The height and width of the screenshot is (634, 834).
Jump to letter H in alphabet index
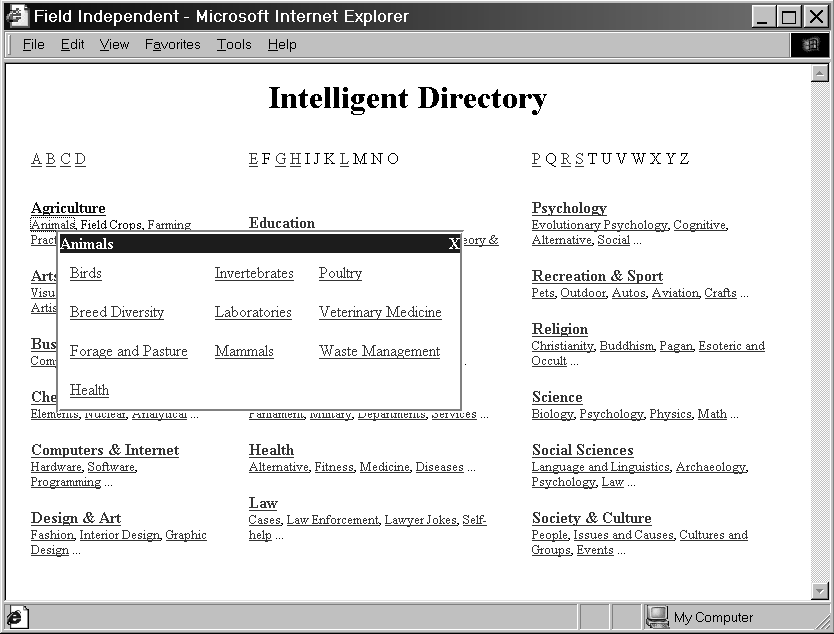pos(295,159)
